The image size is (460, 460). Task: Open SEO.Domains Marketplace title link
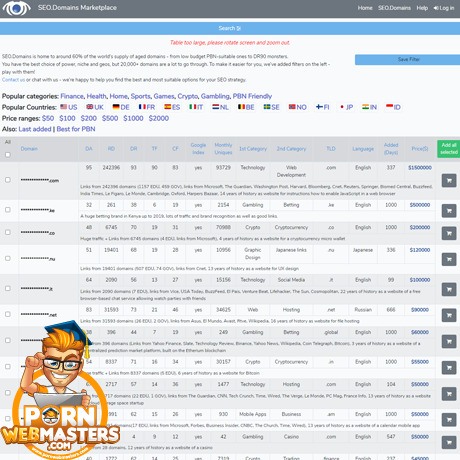pos(77,8)
